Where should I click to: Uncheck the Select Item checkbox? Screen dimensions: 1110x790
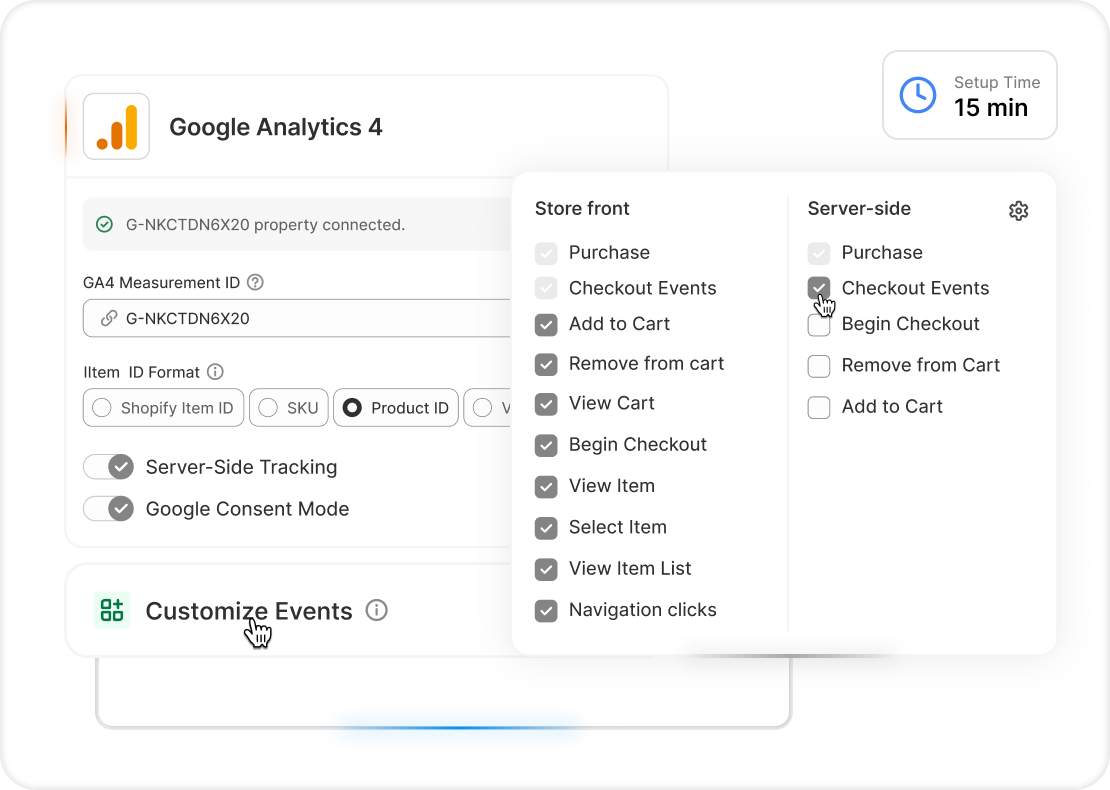[x=546, y=527]
